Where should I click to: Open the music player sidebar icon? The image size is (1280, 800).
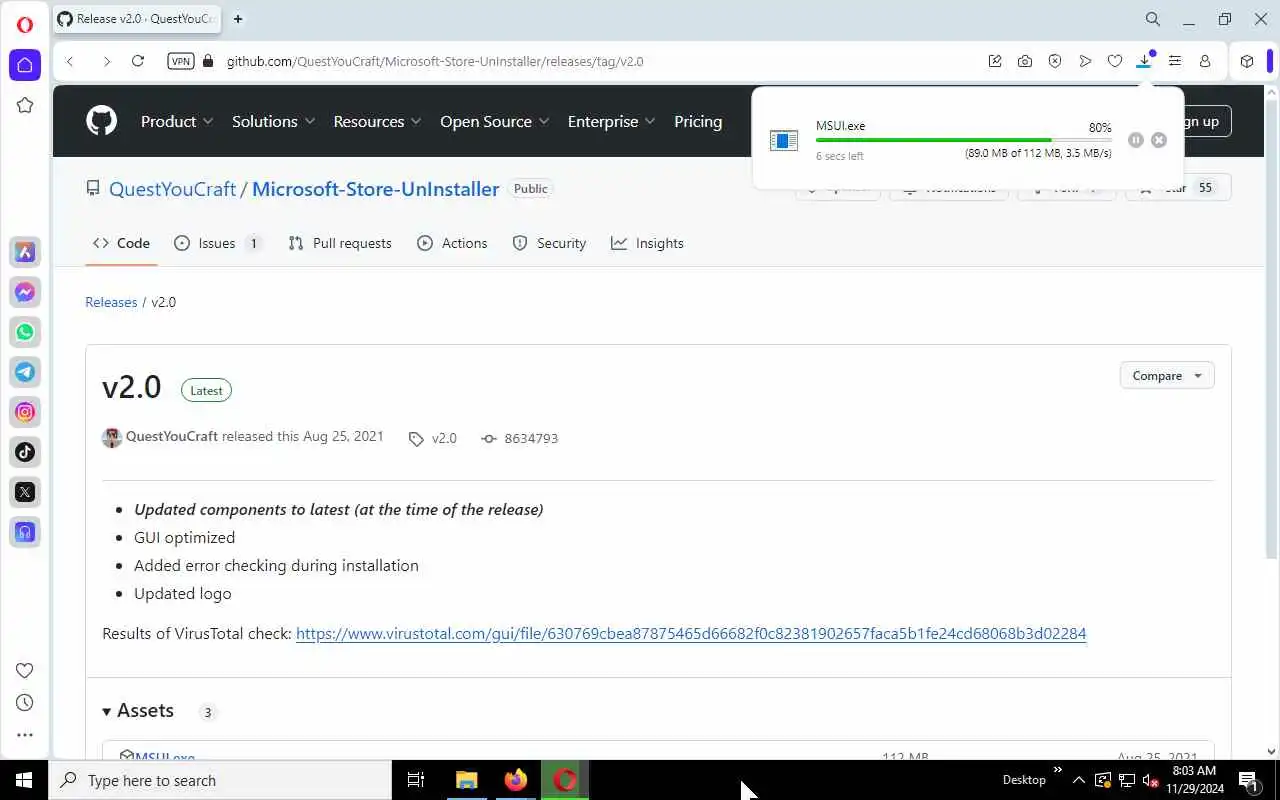(25, 532)
